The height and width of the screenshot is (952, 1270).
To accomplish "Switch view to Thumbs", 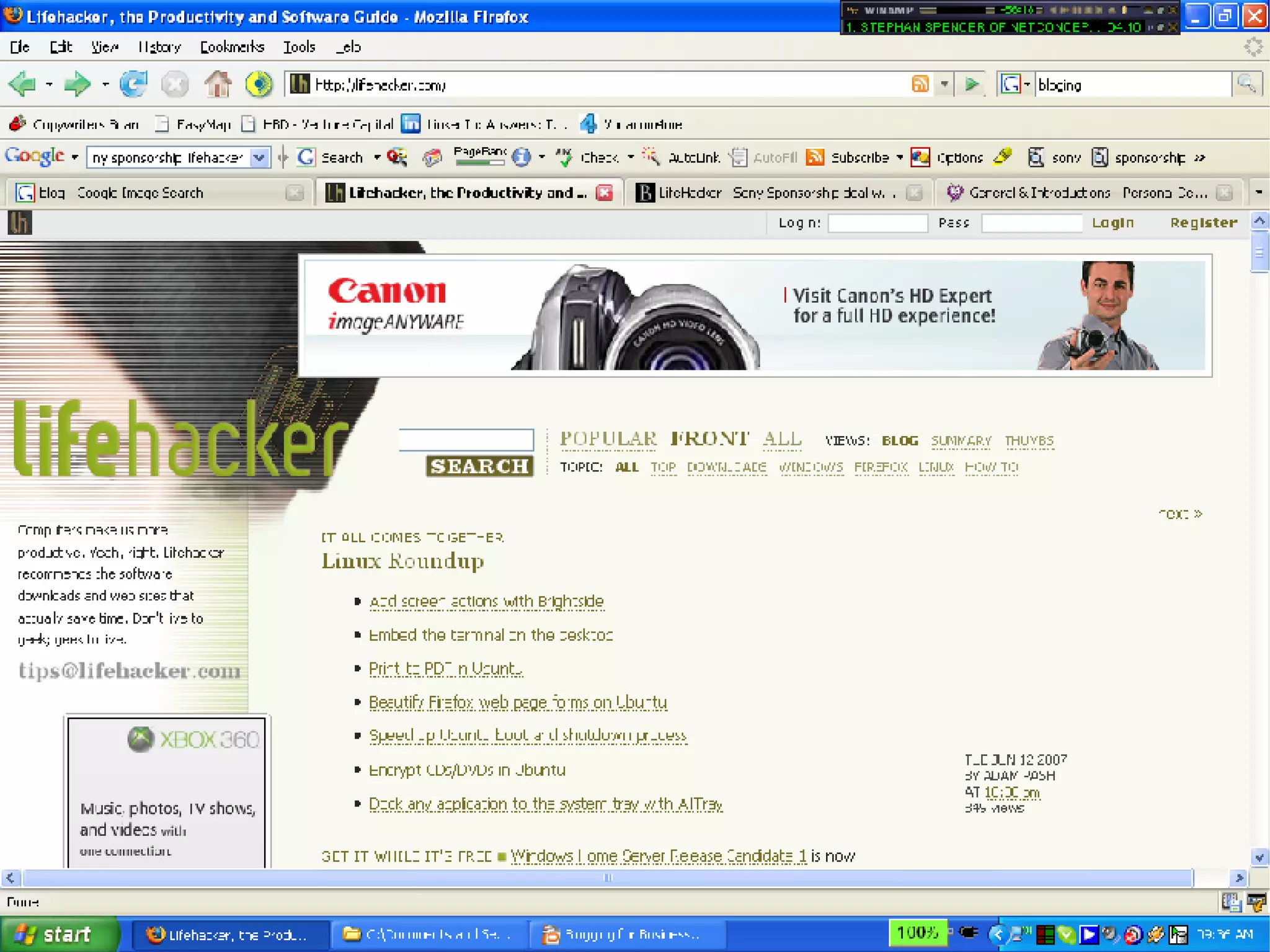I will click(1029, 440).
